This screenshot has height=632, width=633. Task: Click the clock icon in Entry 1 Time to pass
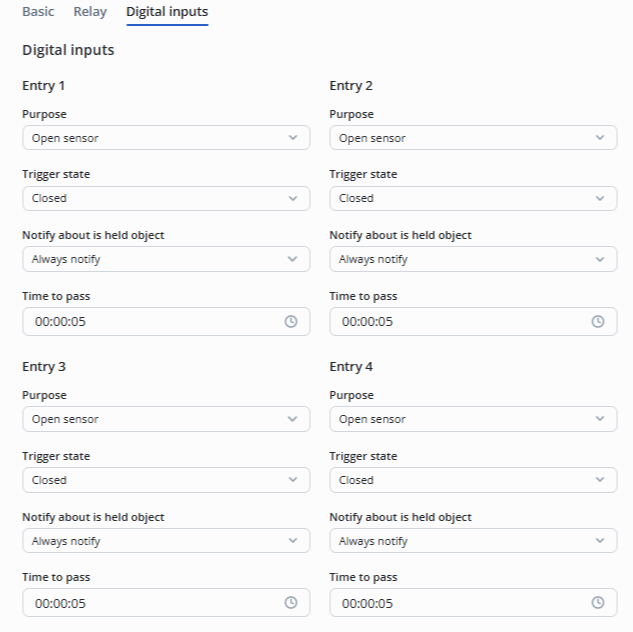point(291,322)
